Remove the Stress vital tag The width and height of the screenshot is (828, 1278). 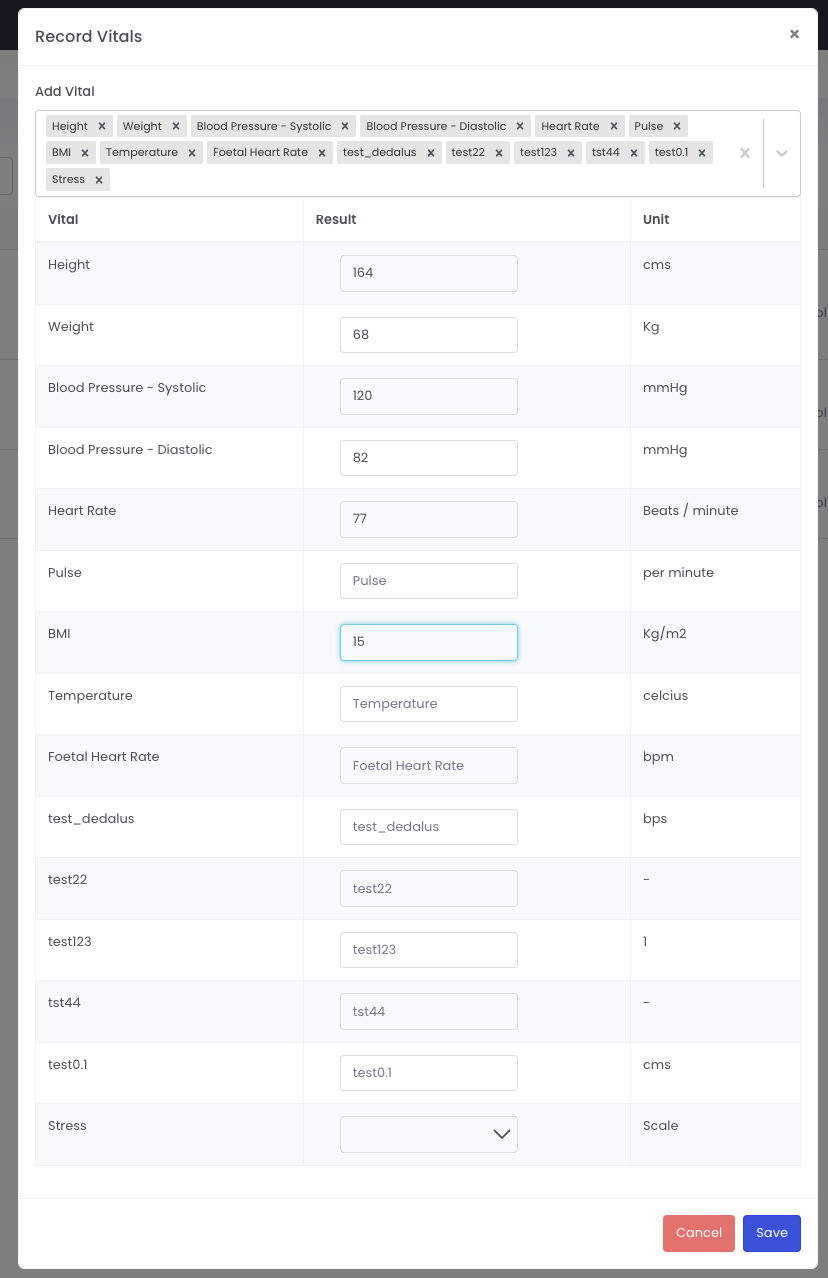(99, 180)
